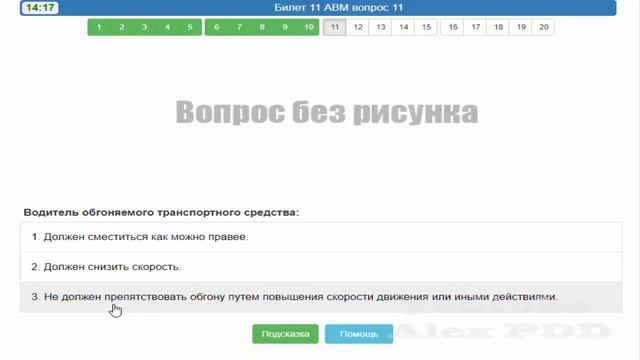The width and height of the screenshot is (640, 360).
Task: Choose answer 2 'Должен снизить скорость'
Action: pos(321,267)
